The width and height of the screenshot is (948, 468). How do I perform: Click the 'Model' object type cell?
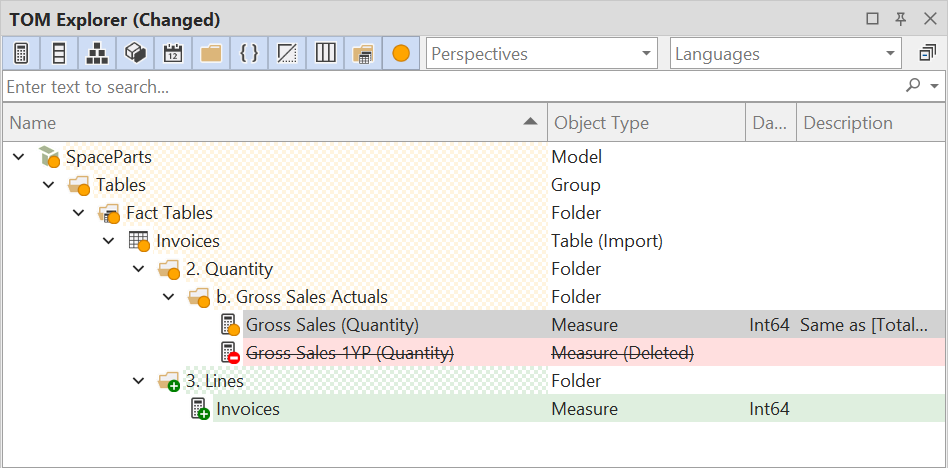pos(577,157)
